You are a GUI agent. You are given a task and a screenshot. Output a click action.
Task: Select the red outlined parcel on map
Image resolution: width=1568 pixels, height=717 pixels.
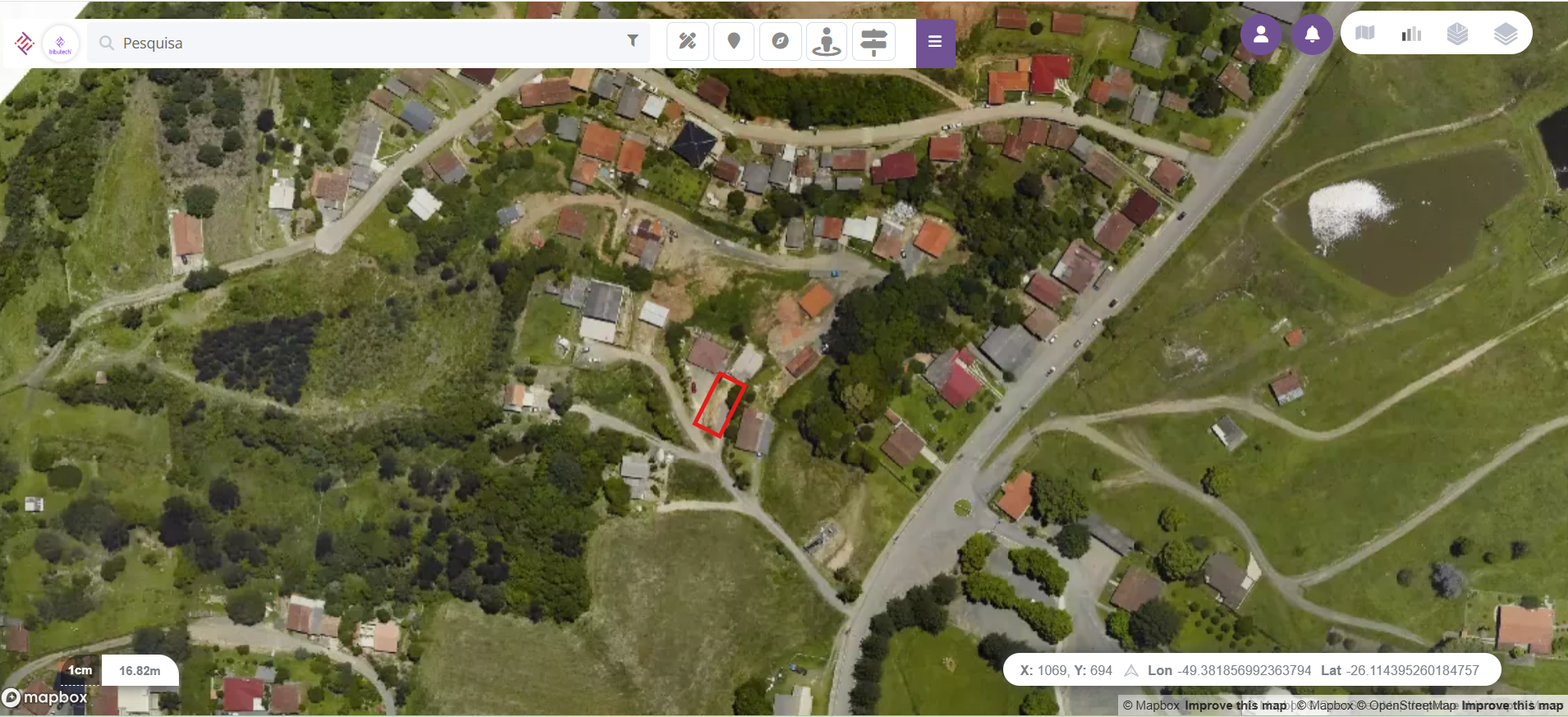pyautogui.click(x=719, y=405)
